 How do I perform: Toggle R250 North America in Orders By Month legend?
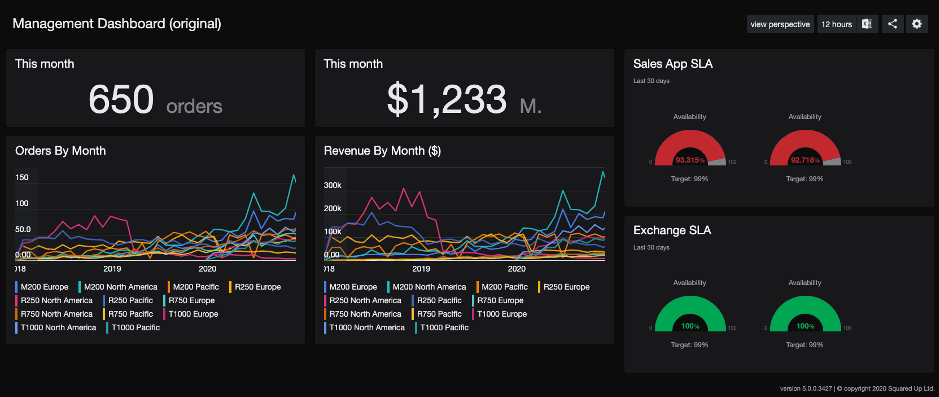click(54, 300)
